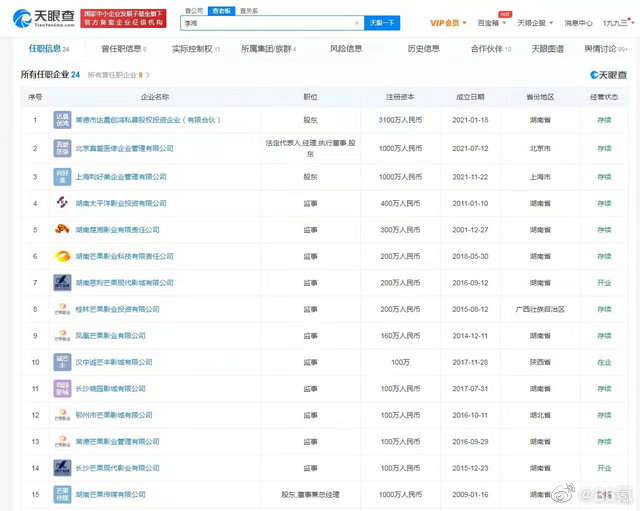Click the 广西壮族自治区 region cell
The height and width of the screenshot is (511, 640).
(540, 309)
